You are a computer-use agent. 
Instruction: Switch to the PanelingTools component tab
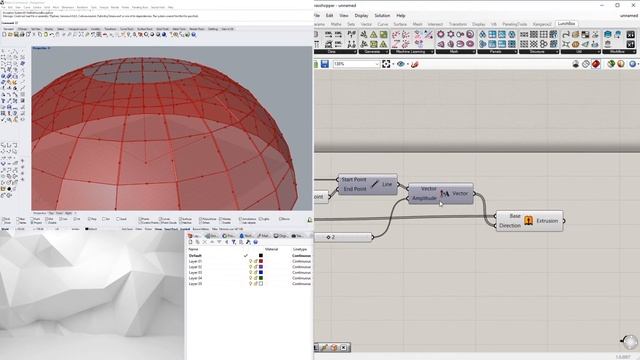click(x=515, y=24)
